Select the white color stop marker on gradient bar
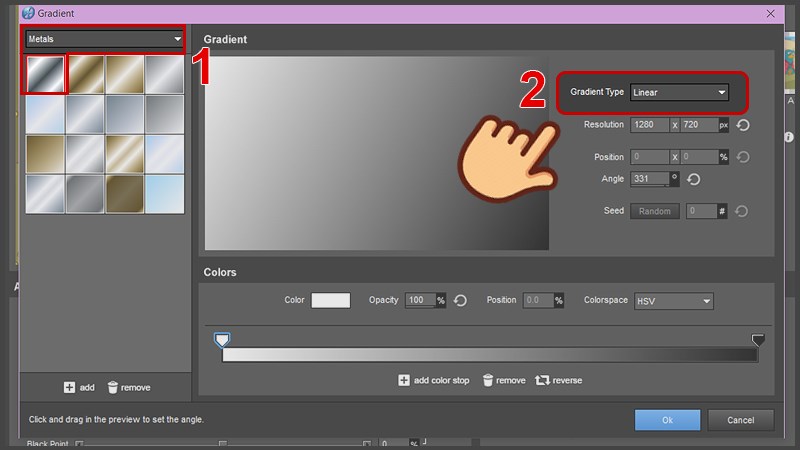The height and width of the screenshot is (450, 800). 222,340
